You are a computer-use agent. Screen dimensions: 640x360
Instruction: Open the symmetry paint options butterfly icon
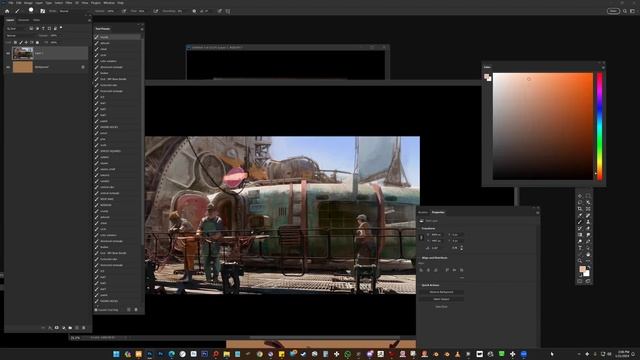pyautogui.click(x=228, y=11)
